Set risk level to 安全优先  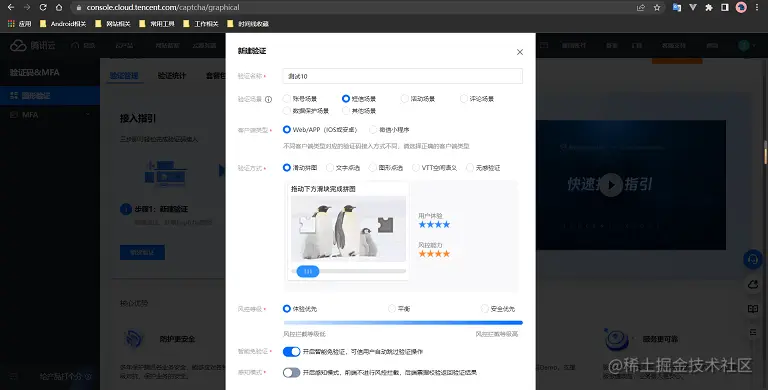484,309
